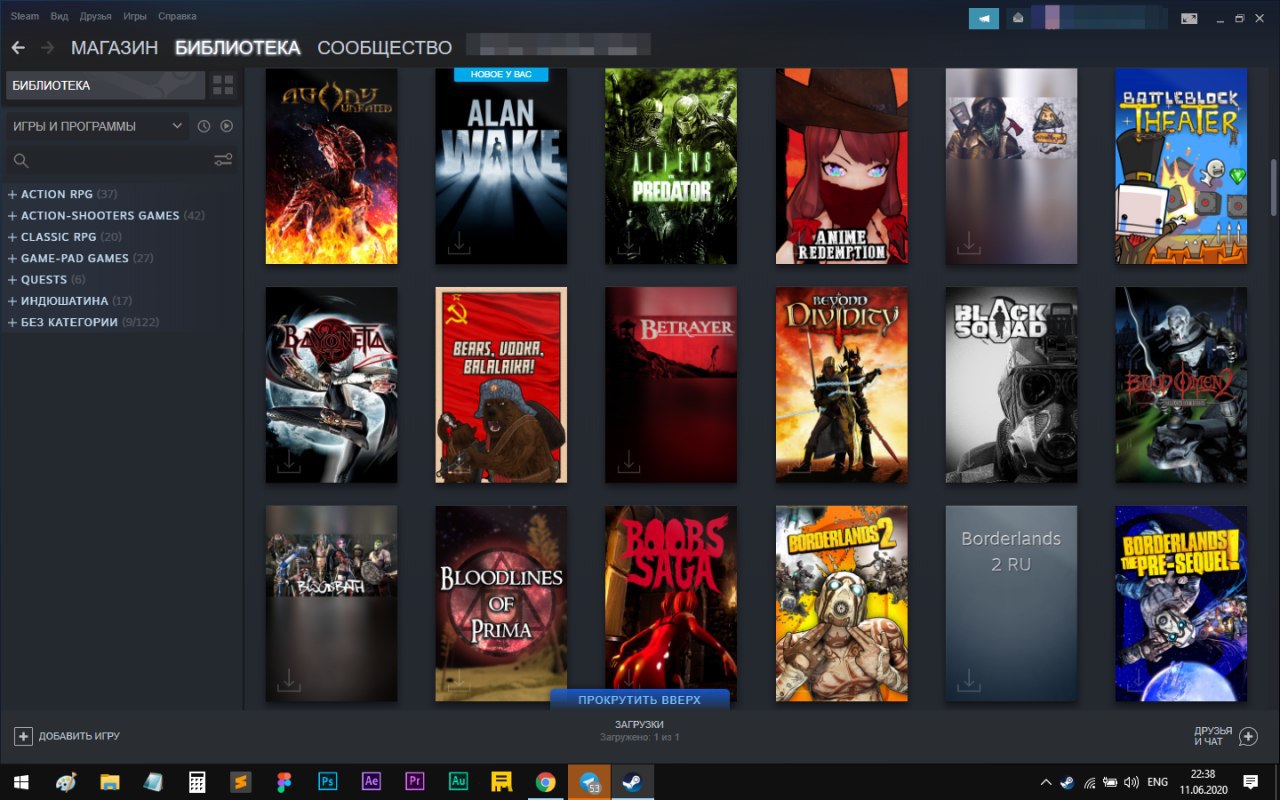Image resolution: width=1280 pixels, height=800 pixels.
Task: Switch to Google Chrome in the taskbar
Action: point(545,781)
